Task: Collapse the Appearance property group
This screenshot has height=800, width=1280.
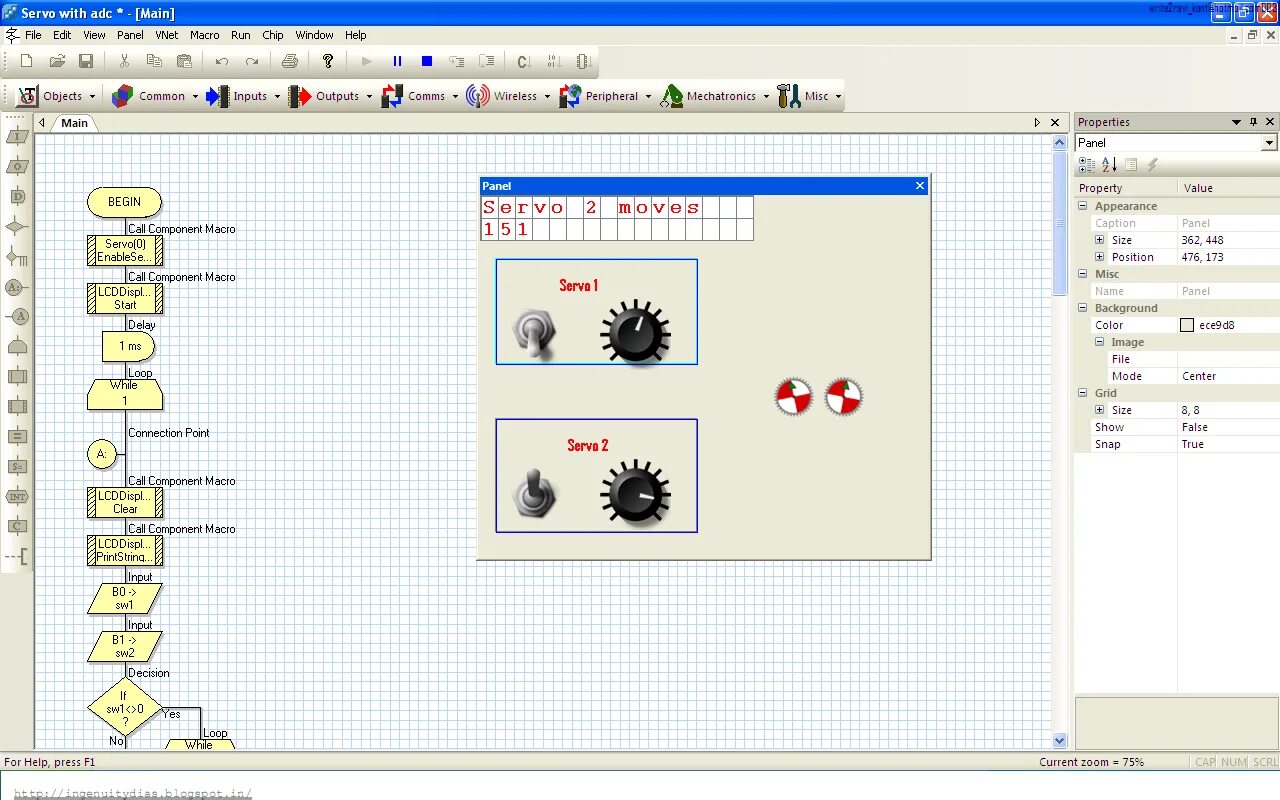Action: (x=1082, y=206)
